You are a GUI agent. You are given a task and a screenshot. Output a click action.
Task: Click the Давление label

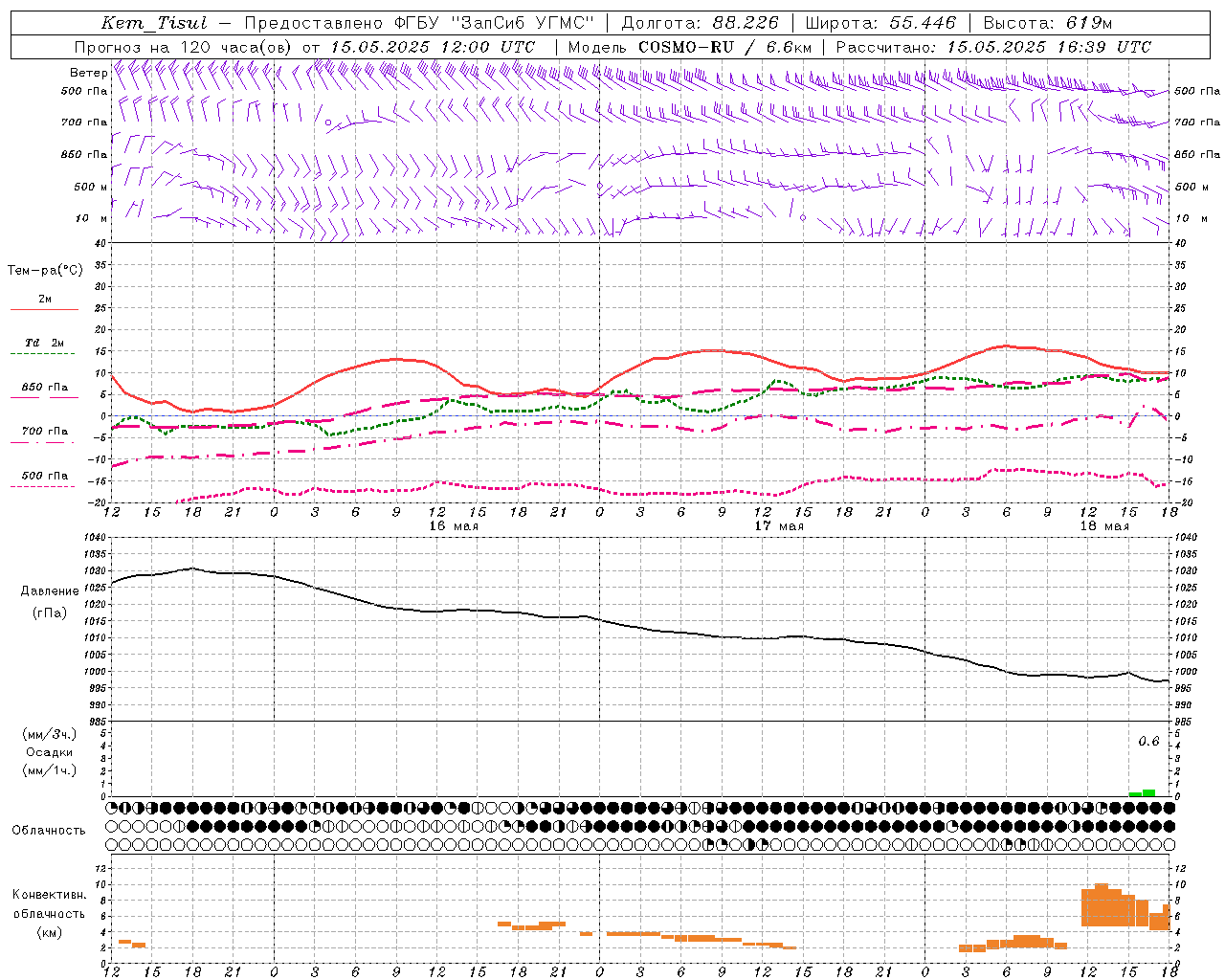click(x=50, y=591)
